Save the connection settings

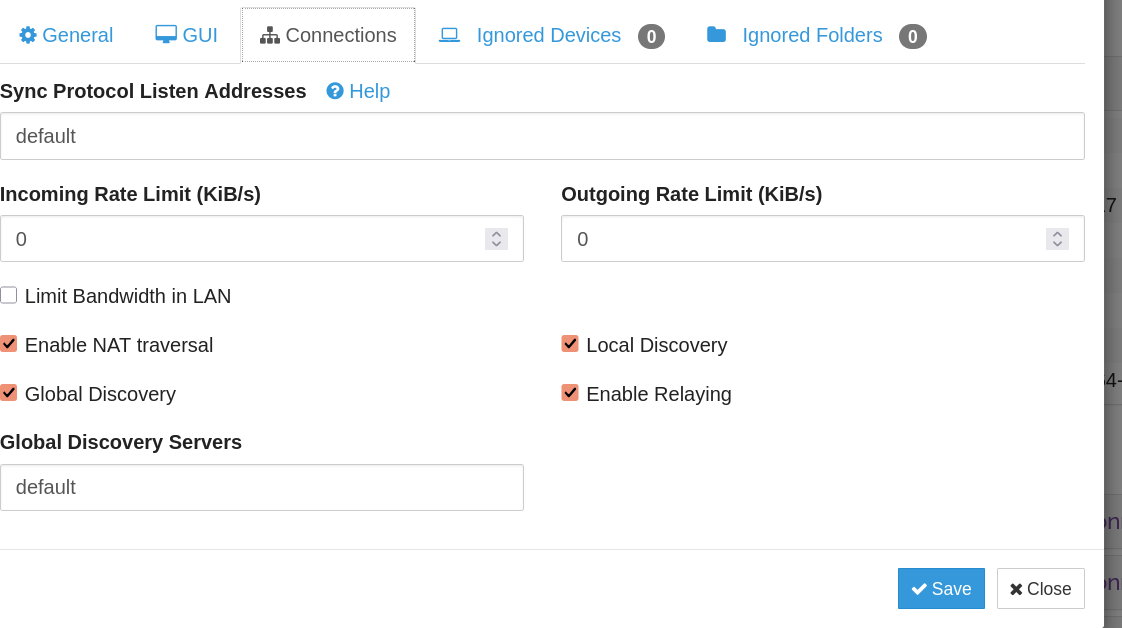tap(941, 589)
